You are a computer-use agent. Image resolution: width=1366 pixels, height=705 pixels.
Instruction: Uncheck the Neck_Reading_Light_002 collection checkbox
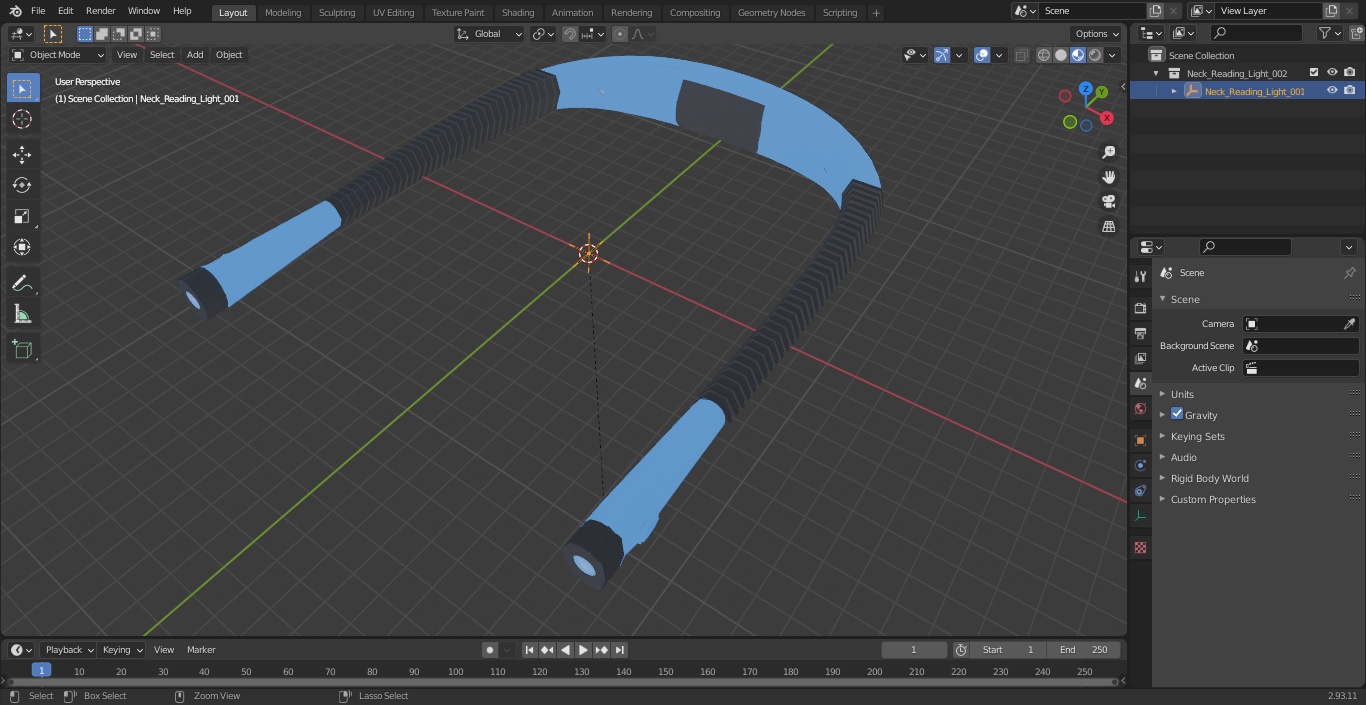point(1314,73)
